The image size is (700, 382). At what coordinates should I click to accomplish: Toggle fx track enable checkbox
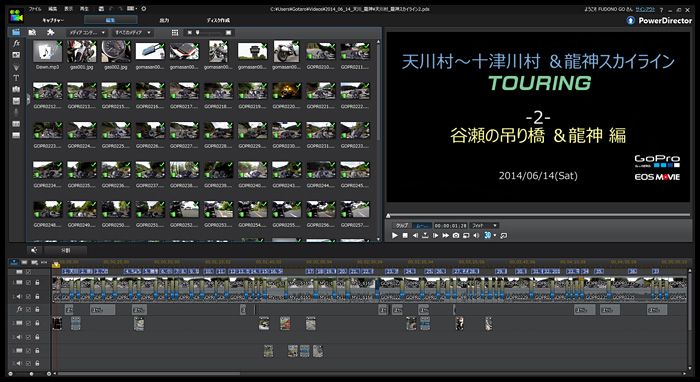(29, 309)
